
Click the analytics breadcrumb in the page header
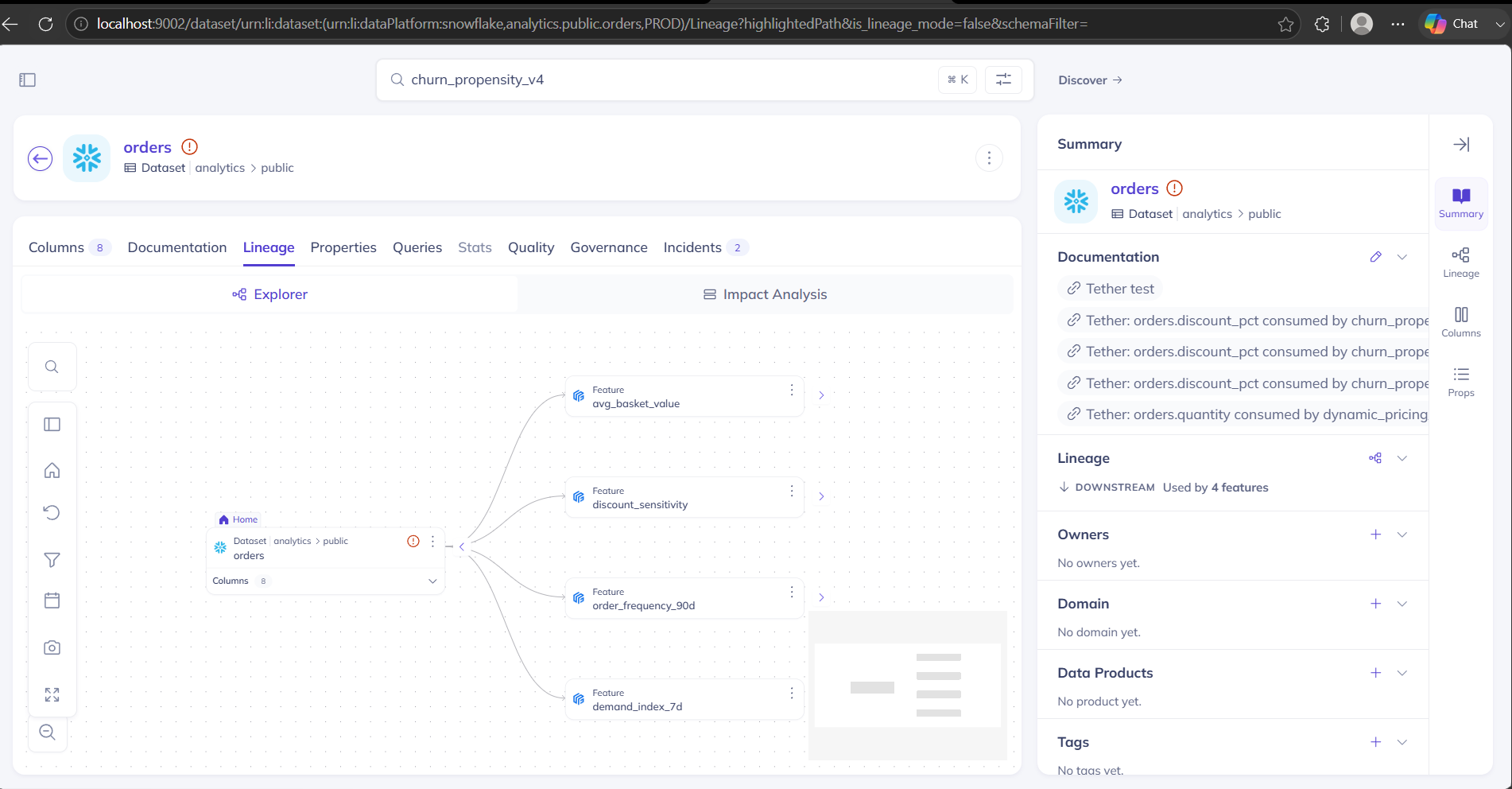tap(220, 168)
